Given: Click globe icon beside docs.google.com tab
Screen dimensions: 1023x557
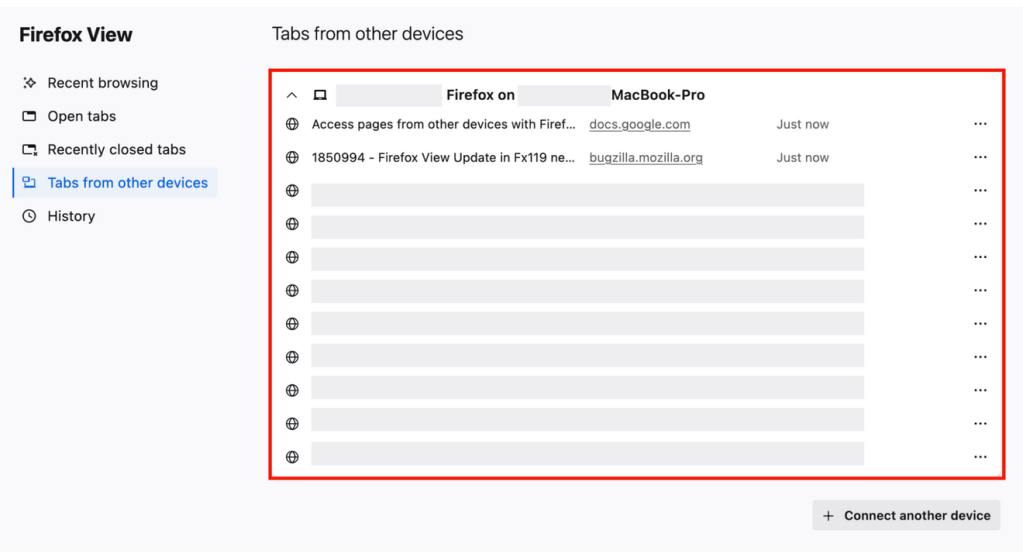Looking at the screenshot, I should click(x=292, y=125).
